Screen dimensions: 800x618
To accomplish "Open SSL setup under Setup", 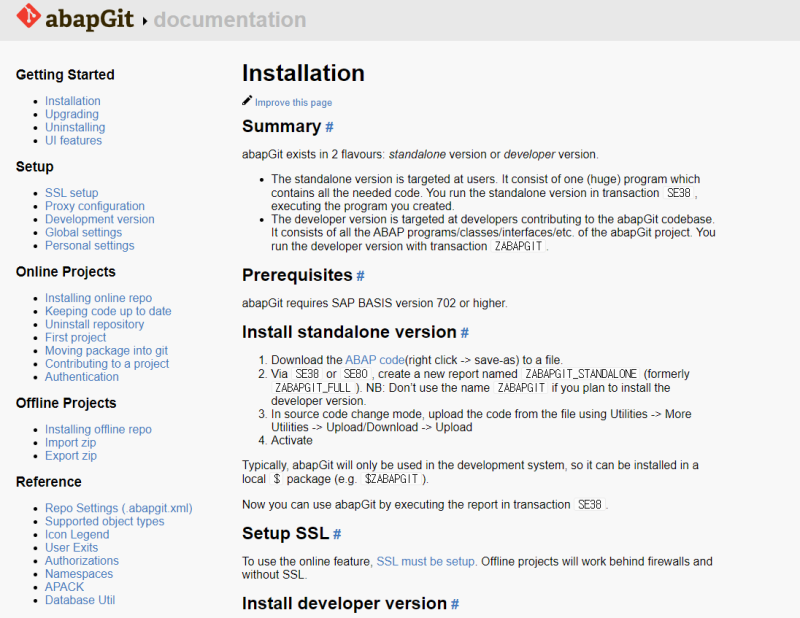I will (x=71, y=192).
